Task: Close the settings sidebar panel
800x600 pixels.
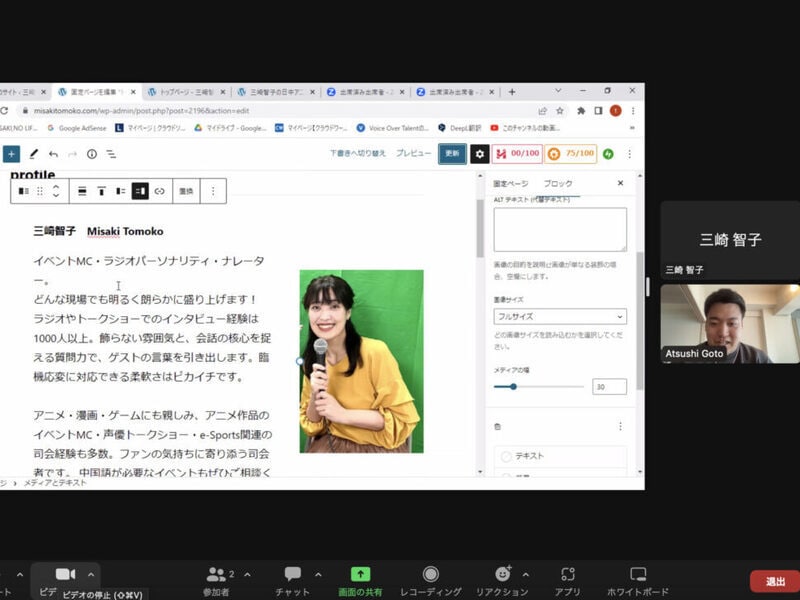Action: (x=620, y=183)
